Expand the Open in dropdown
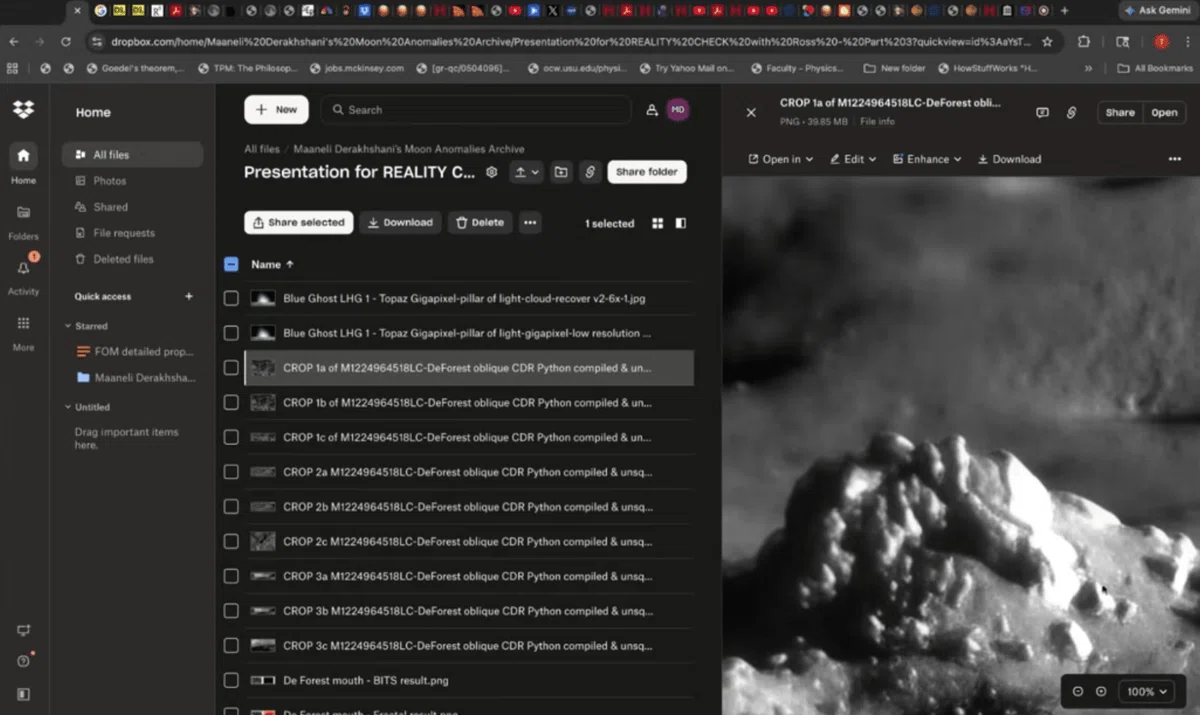 coord(781,159)
